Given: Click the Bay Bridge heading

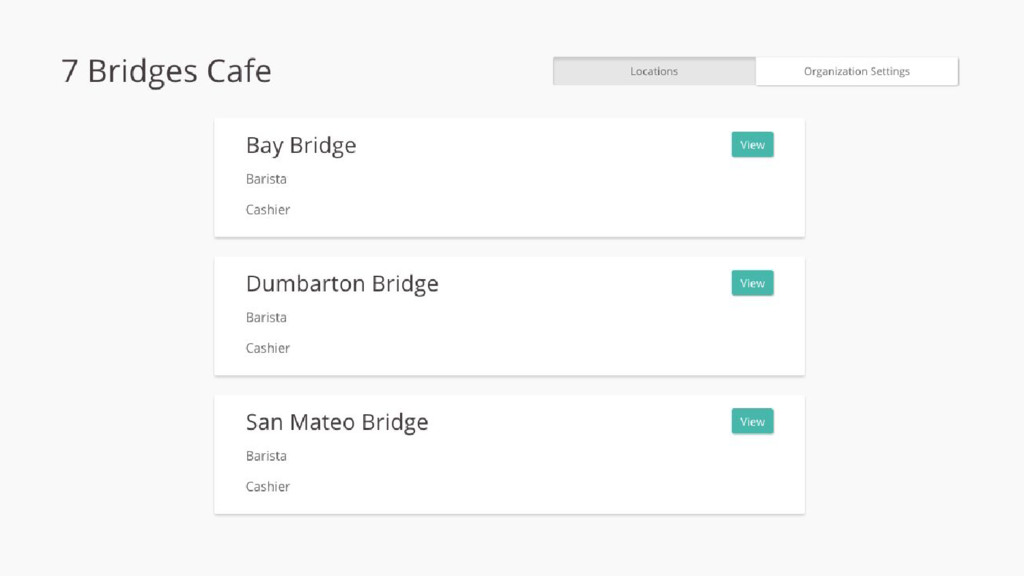Looking at the screenshot, I should [x=301, y=146].
